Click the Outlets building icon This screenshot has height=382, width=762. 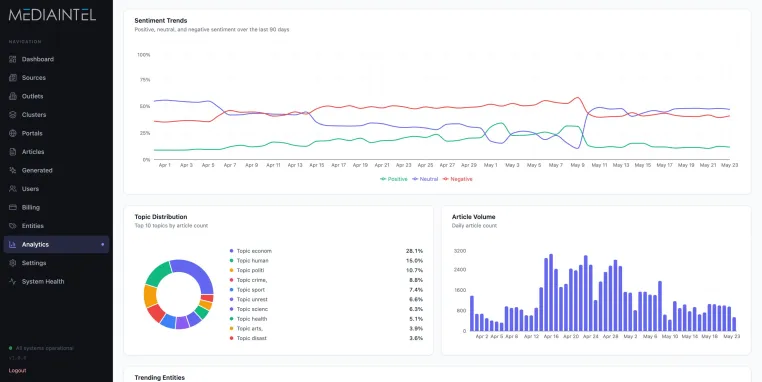[13, 96]
